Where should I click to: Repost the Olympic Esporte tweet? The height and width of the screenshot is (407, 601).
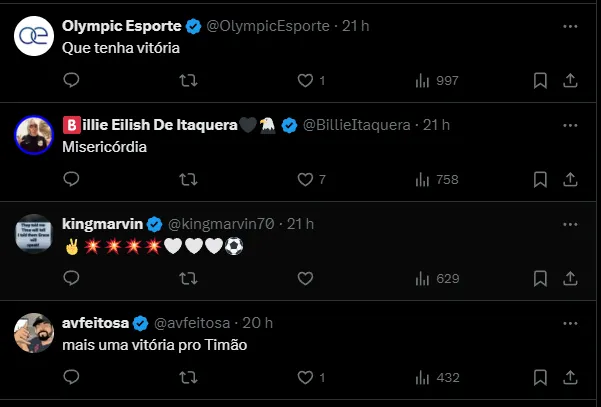point(187,80)
